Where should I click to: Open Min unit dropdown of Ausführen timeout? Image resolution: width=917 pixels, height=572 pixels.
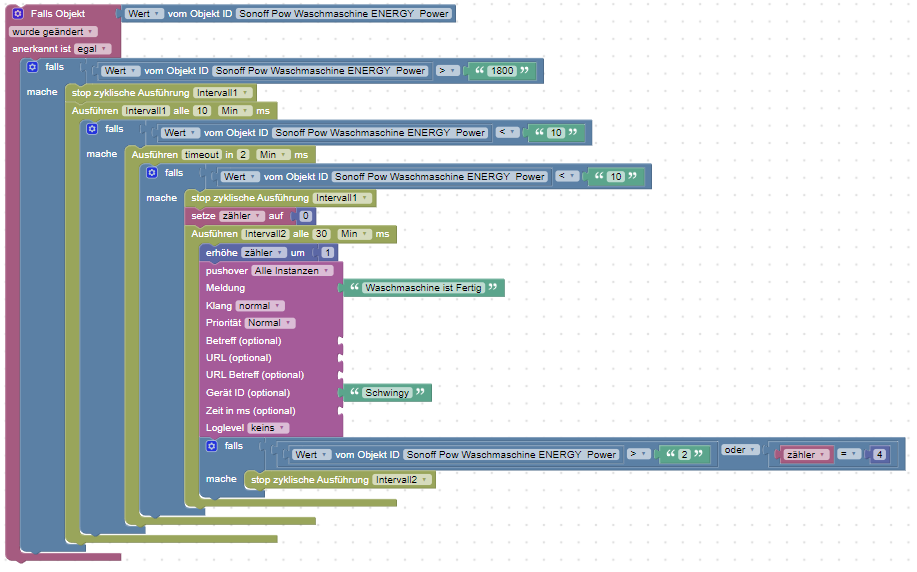click(273, 154)
